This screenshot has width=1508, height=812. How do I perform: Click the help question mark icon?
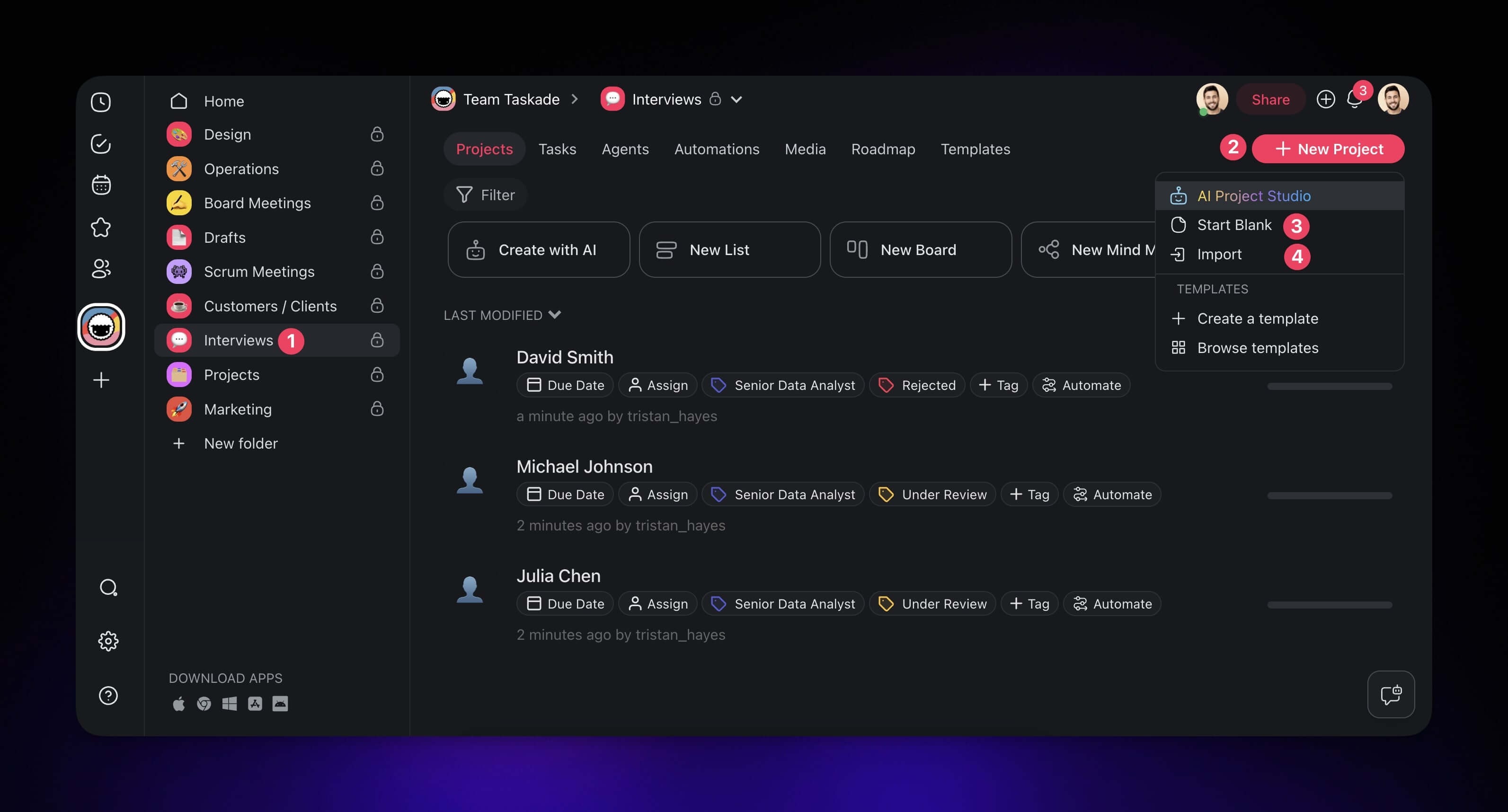point(108,696)
